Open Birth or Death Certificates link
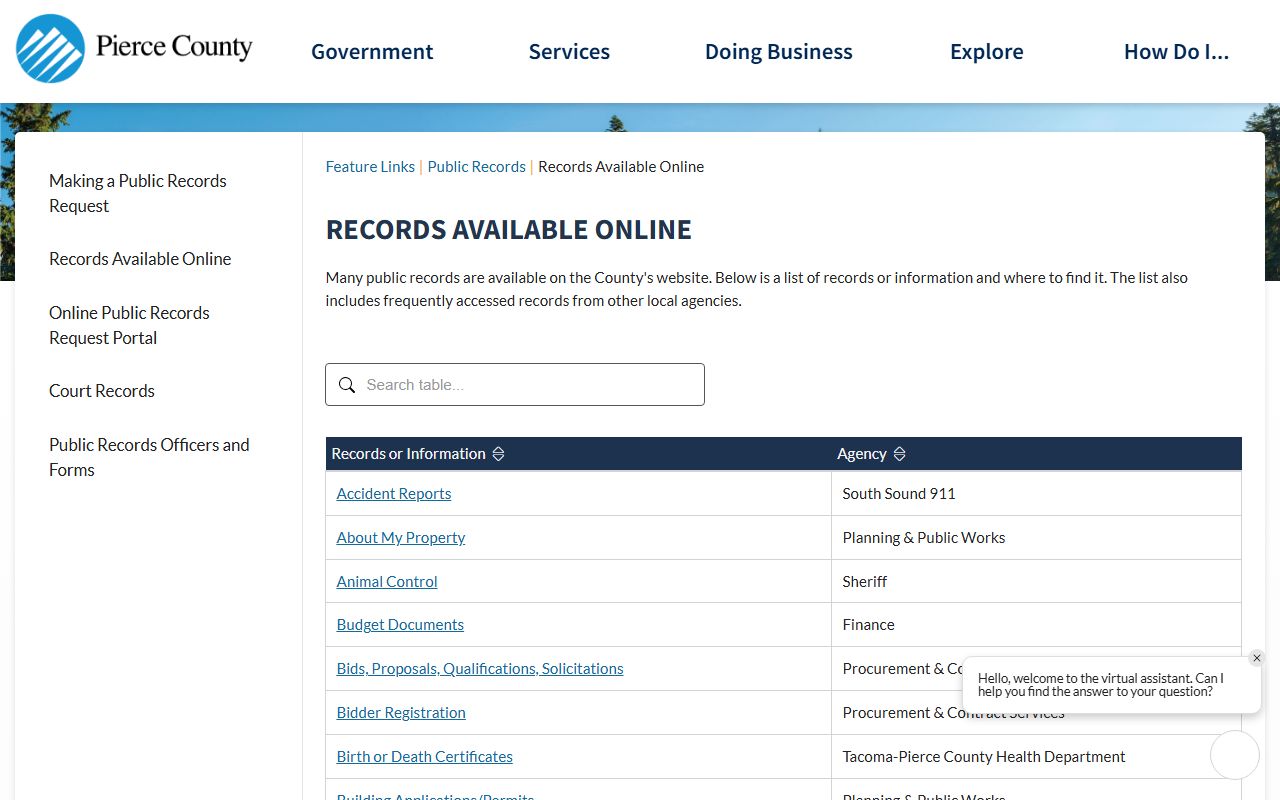 tap(425, 757)
